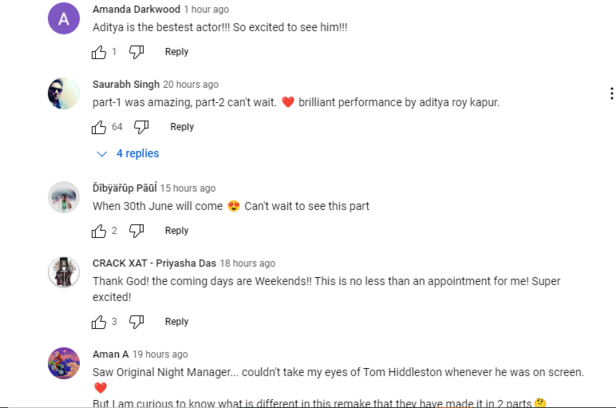
Task: Visit the Saurabh Singh channel name link
Action: [x=125, y=84]
